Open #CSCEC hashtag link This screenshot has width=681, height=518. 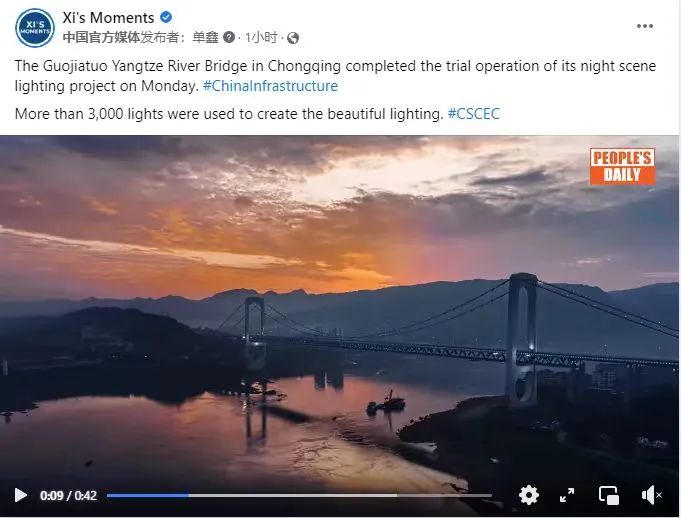coord(473,114)
